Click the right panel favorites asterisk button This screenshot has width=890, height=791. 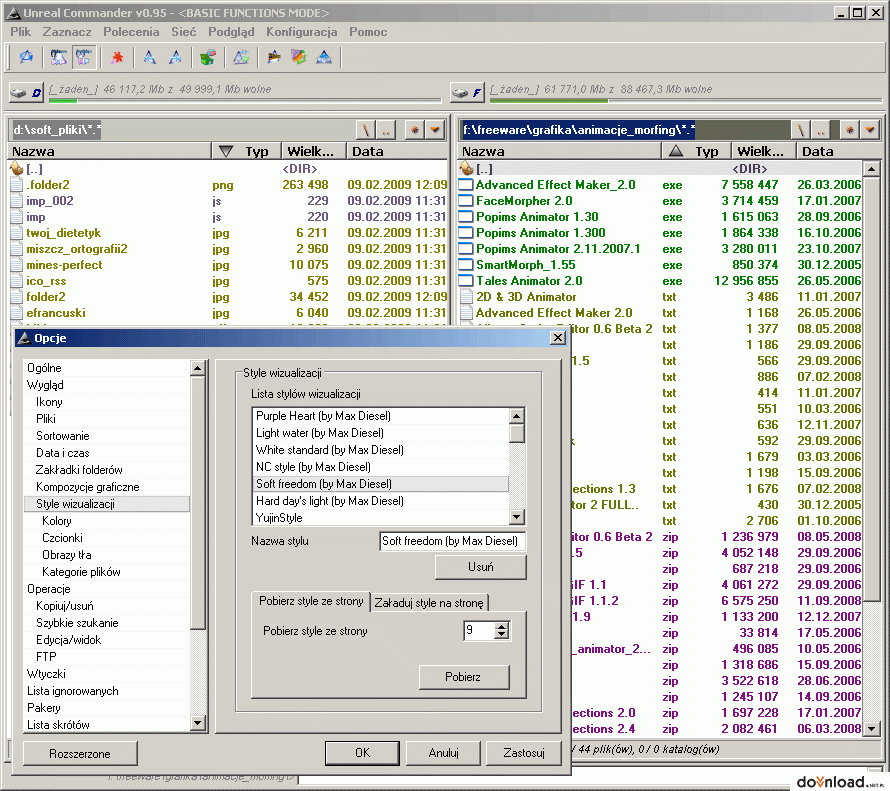coord(850,131)
